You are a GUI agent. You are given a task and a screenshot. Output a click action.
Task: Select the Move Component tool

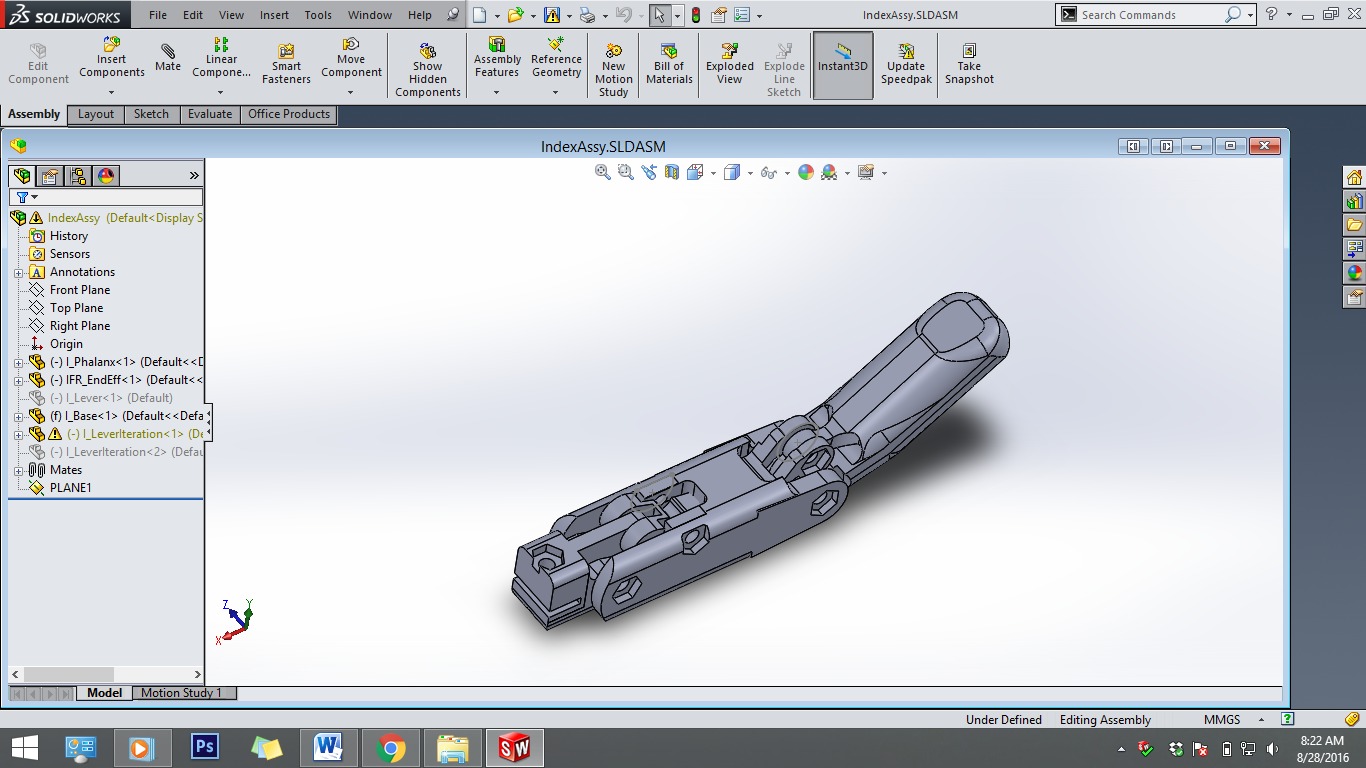pyautogui.click(x=351, y=58)
